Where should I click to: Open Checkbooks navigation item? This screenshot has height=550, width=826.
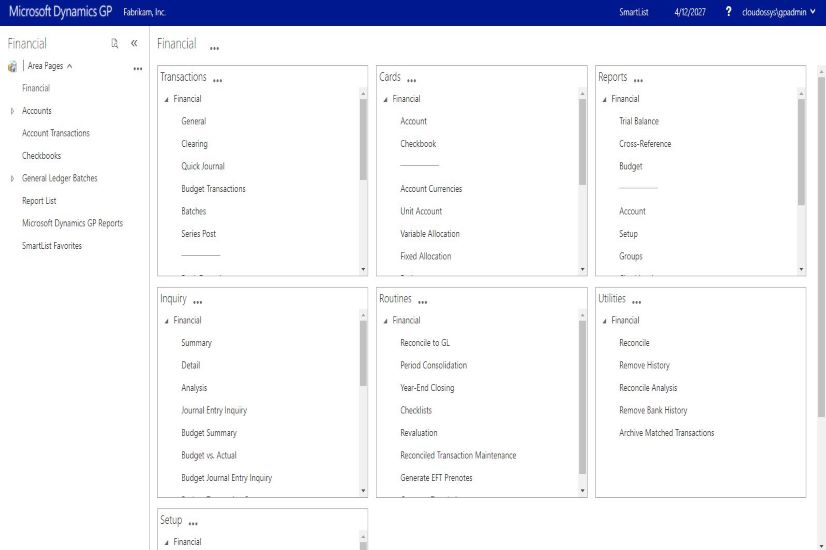click(x=42, y=156)
